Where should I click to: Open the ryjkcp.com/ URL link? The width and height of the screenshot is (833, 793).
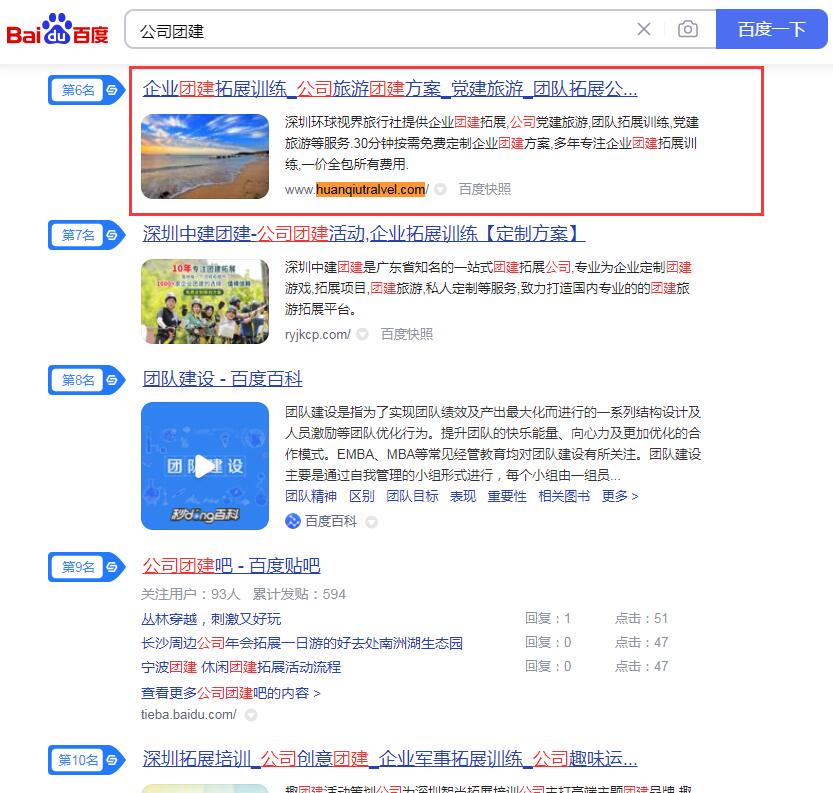(x=318, y=335)
